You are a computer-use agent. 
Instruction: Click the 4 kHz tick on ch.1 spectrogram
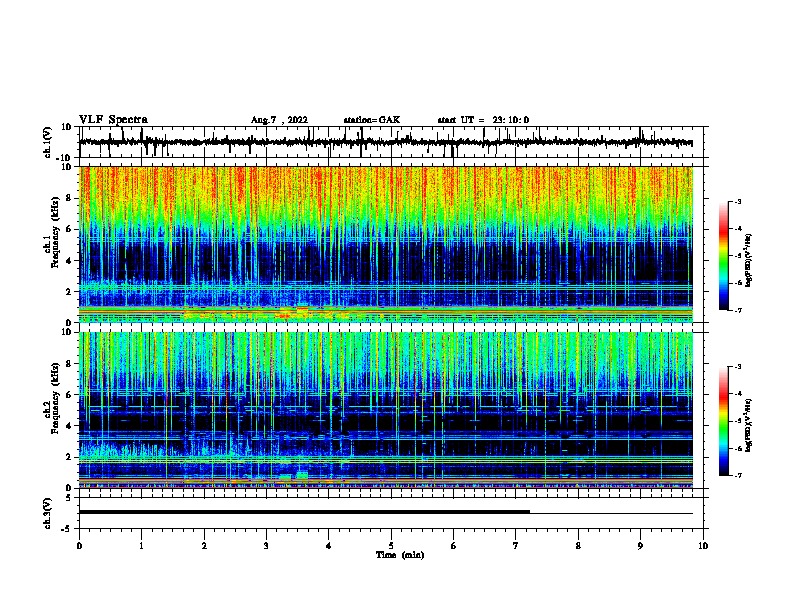click(x=69, y=261)
